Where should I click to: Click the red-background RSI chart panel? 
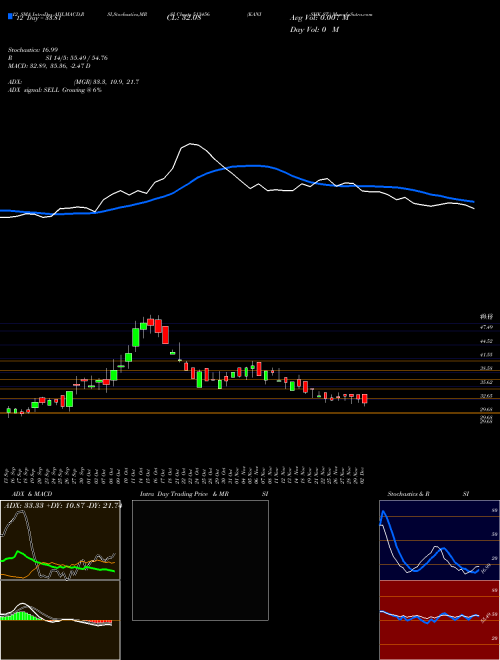tap(439, 620)
